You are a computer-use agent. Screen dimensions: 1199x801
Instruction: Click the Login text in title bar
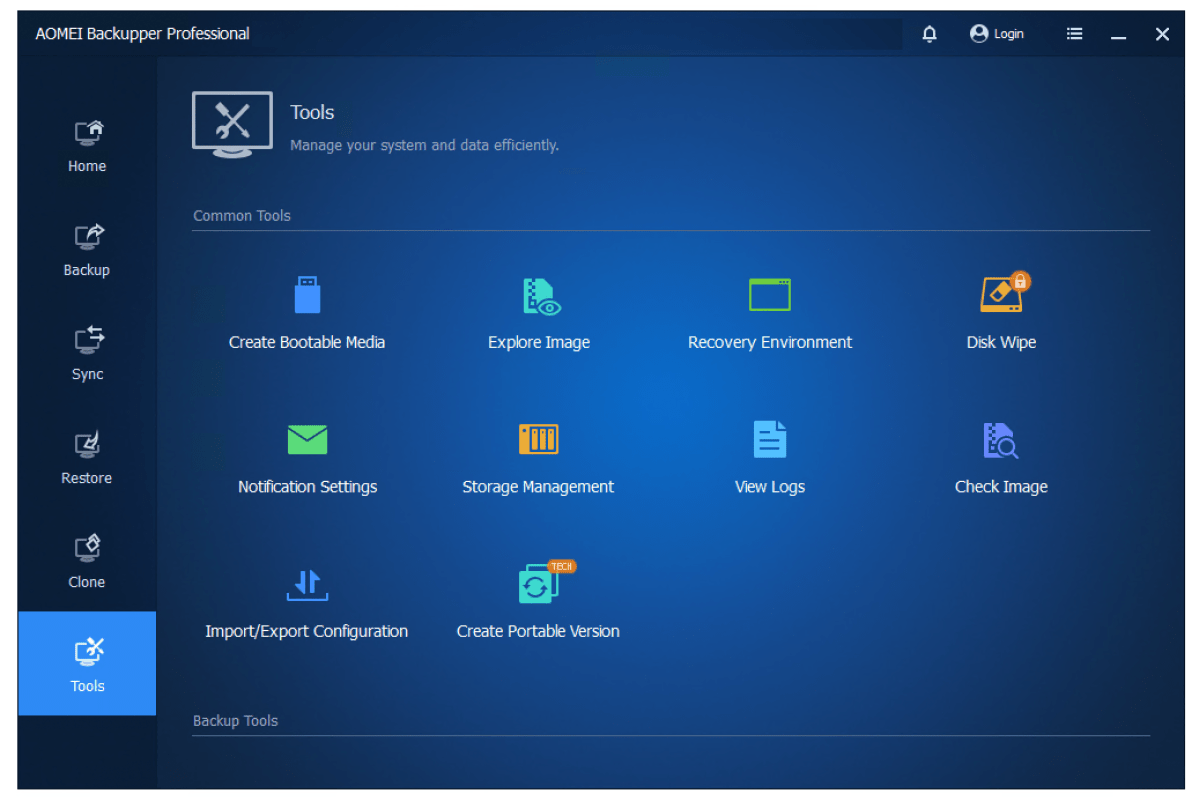(x=1009, y=34)
